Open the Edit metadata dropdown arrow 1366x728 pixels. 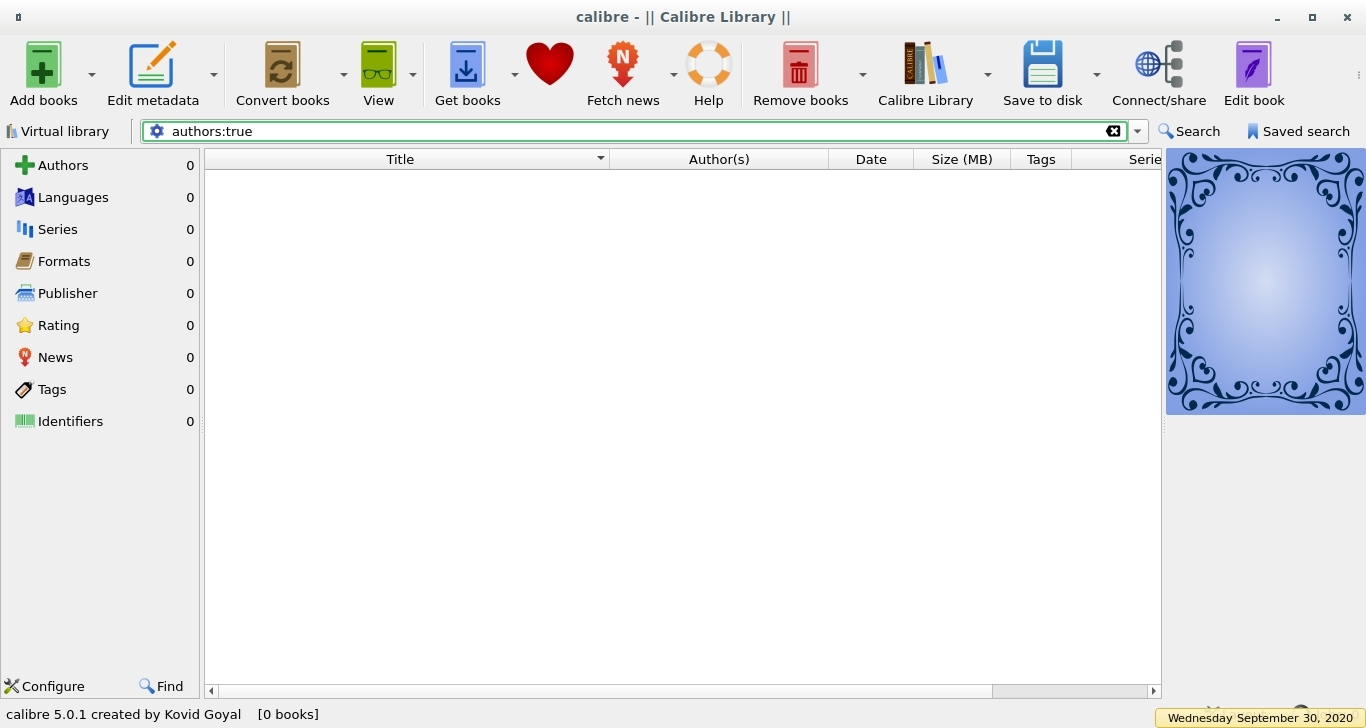[x=214, y=75]
